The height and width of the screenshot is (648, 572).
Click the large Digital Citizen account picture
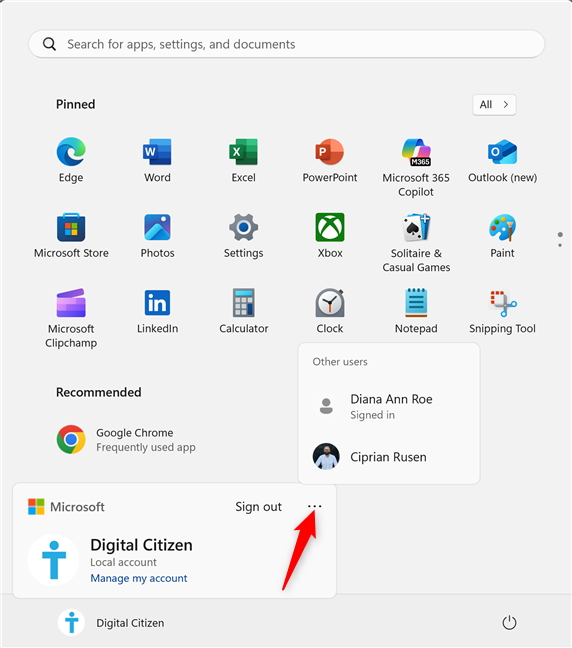coord(54,560)
